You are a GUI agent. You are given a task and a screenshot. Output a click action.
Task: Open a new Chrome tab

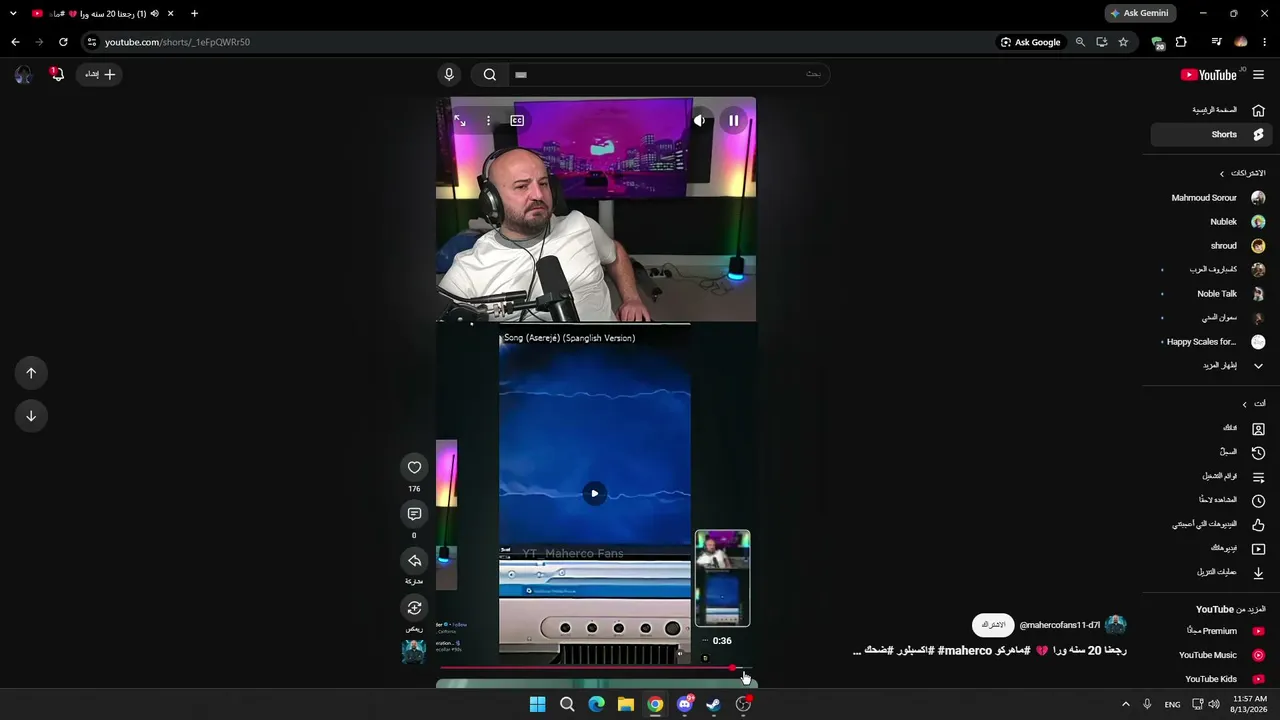pos(194,14)
